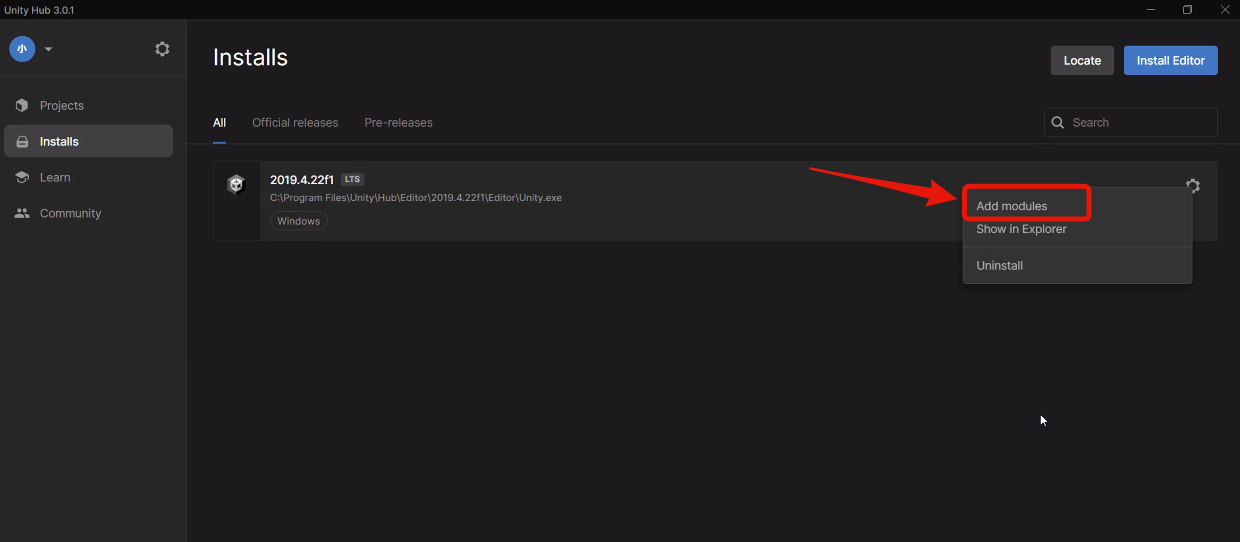Click the Installs lock-shaped icon

pyautogui.click(x=22, y=141)
